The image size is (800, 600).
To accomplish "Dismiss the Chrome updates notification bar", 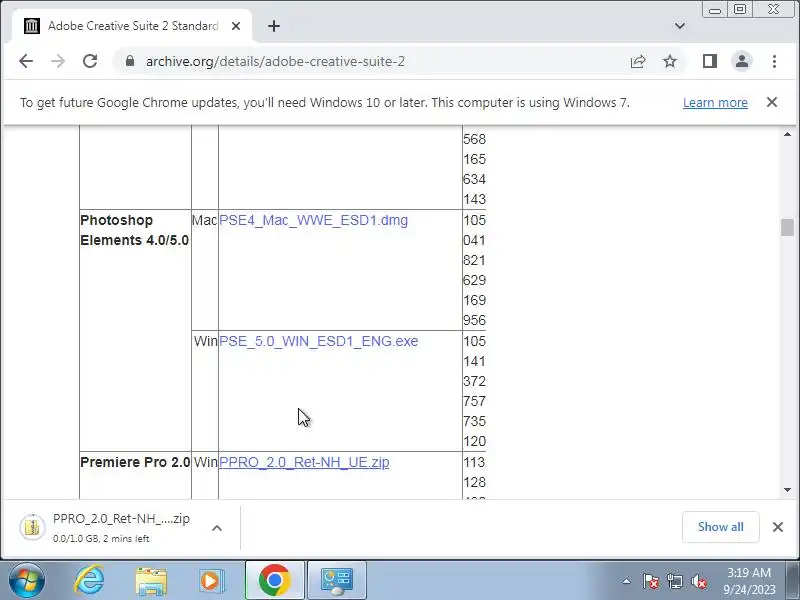I will (x=772, y=102).
